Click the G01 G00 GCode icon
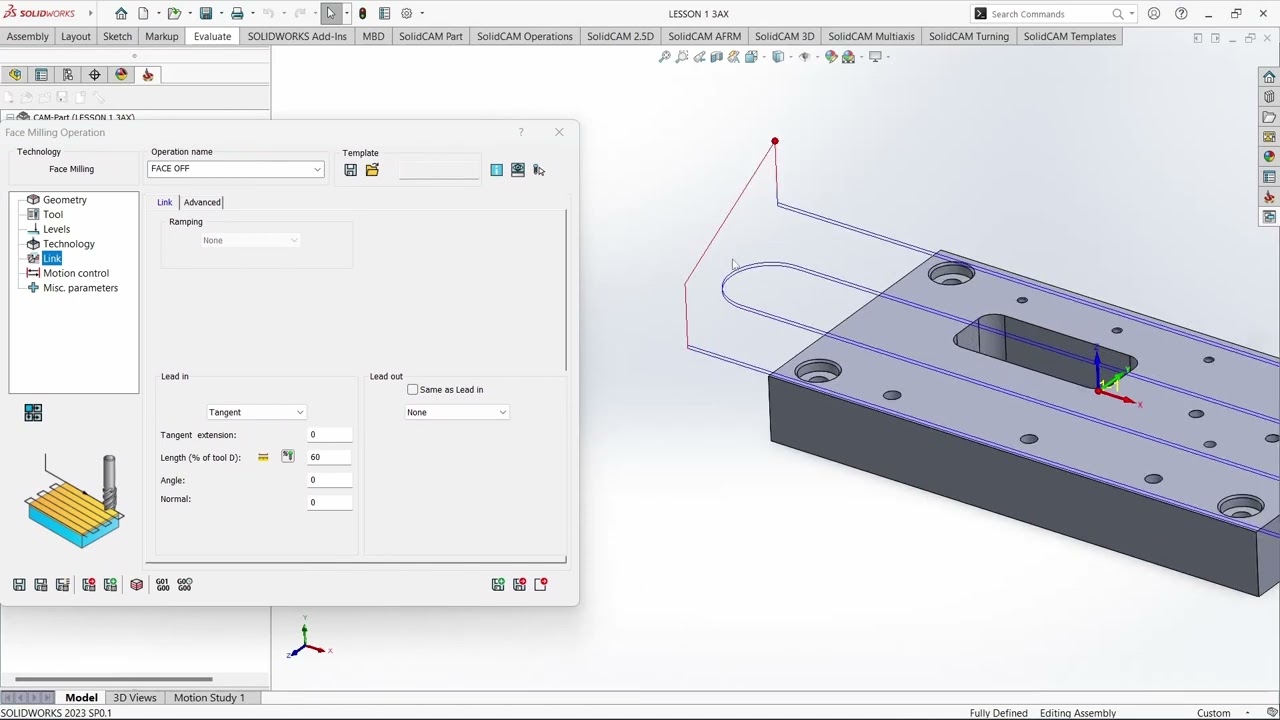This screenshot has height=720, width=1280. pyautogui.click(x=162, y=585)
